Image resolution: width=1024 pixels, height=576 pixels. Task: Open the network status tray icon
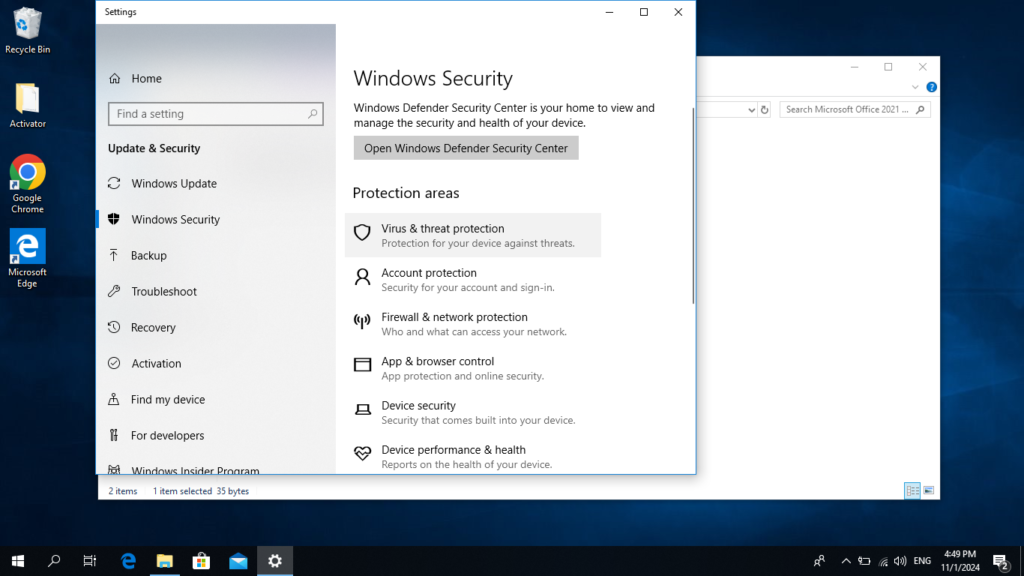click(883, 561)
